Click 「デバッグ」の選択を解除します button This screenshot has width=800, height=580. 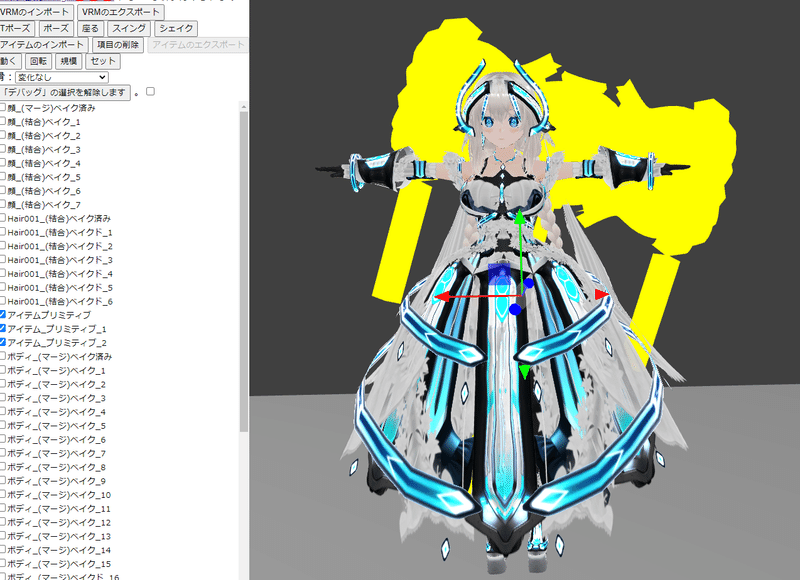point(64,92)
